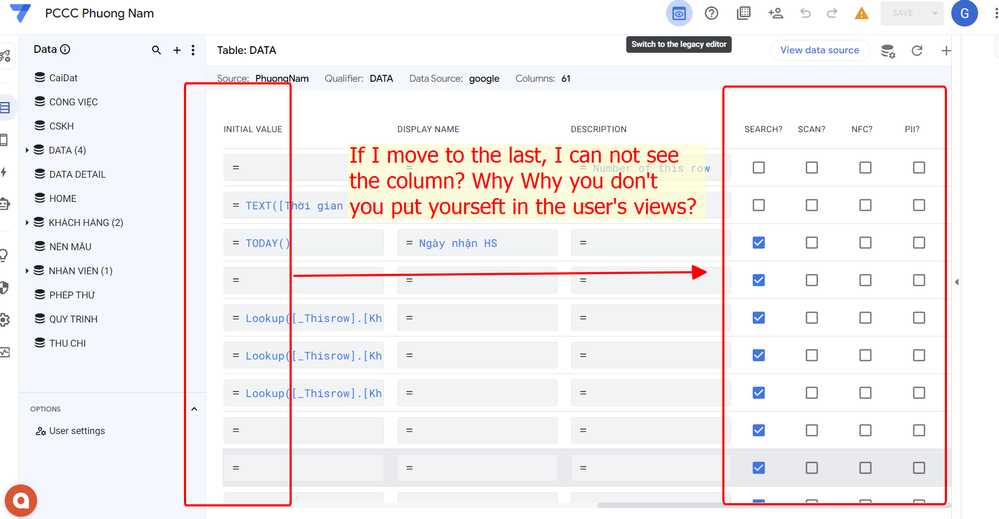Check NFC? box in first row
Screen dimensions: 999x519
click(x=865, y=167)
